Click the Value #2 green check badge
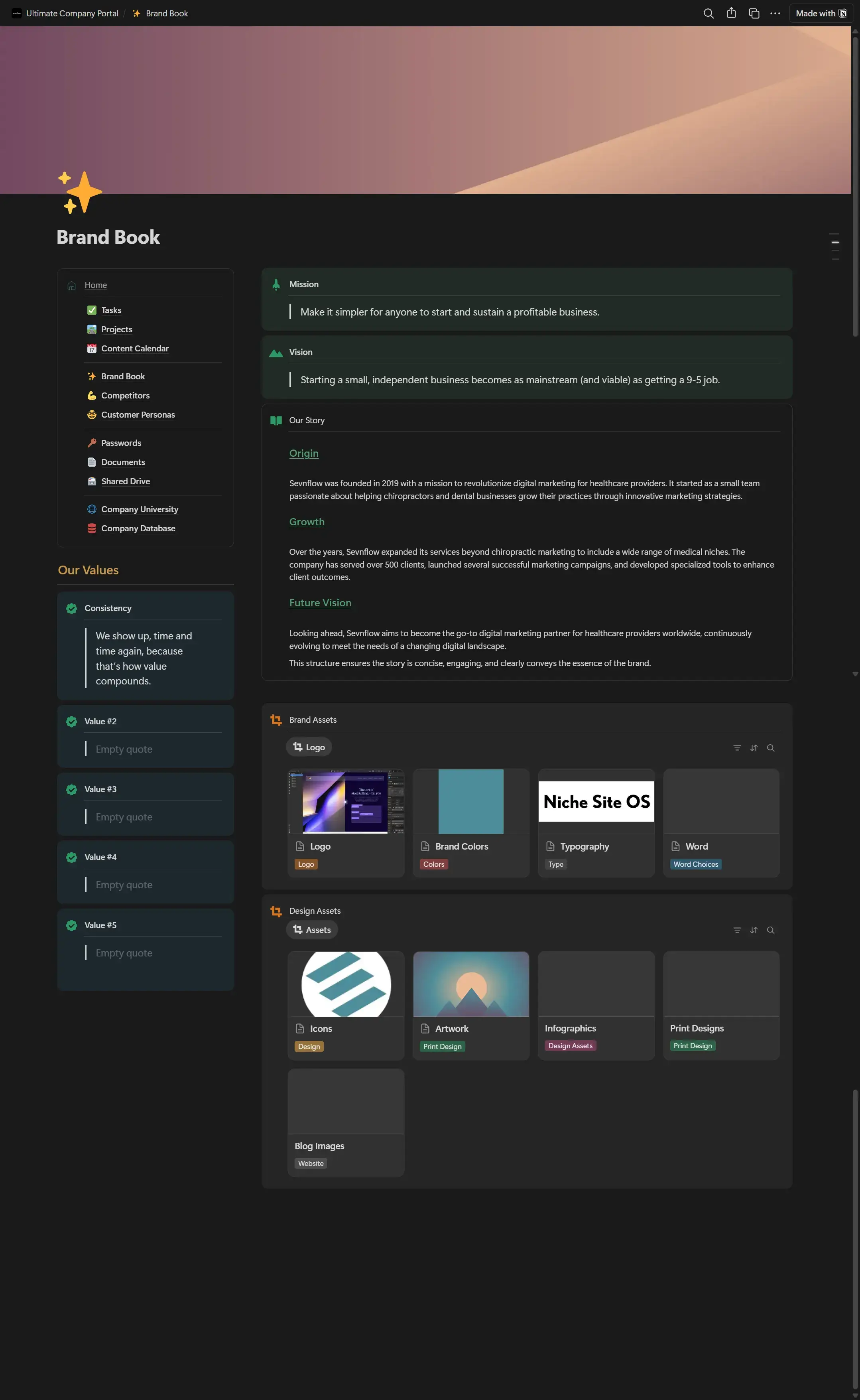860x1400 pixels. pyautogui.click(x=72, y=721)
